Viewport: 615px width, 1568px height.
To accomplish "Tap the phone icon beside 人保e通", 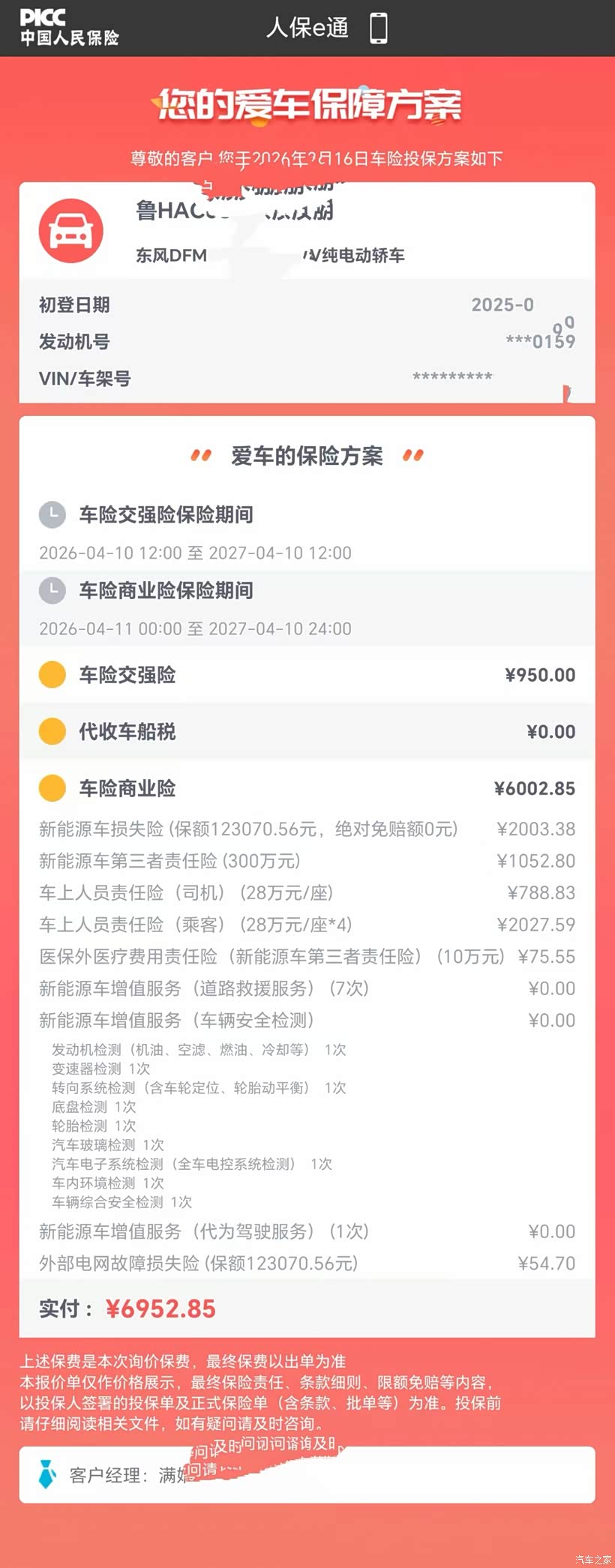I will (379, 28).
